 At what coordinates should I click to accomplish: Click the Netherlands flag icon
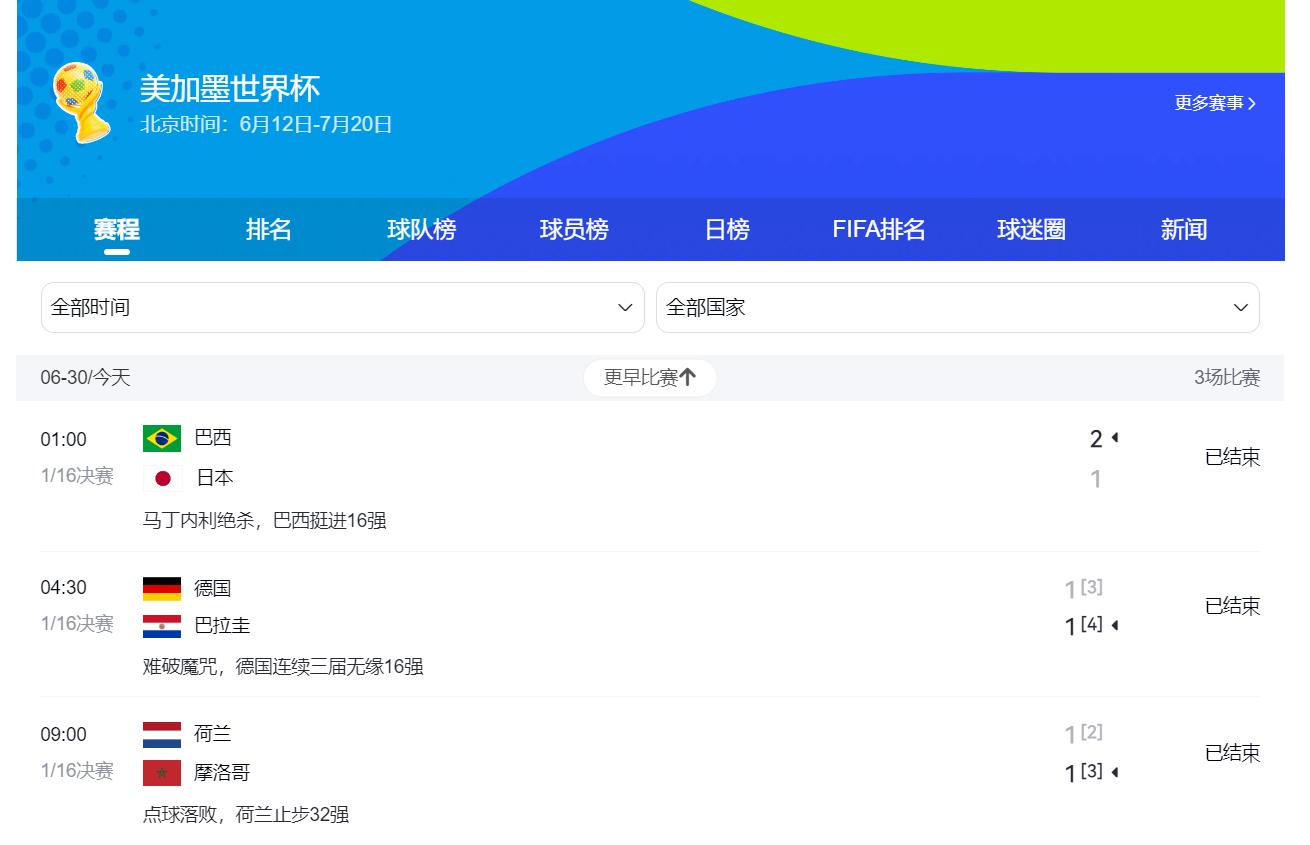[x=162, y=735]
